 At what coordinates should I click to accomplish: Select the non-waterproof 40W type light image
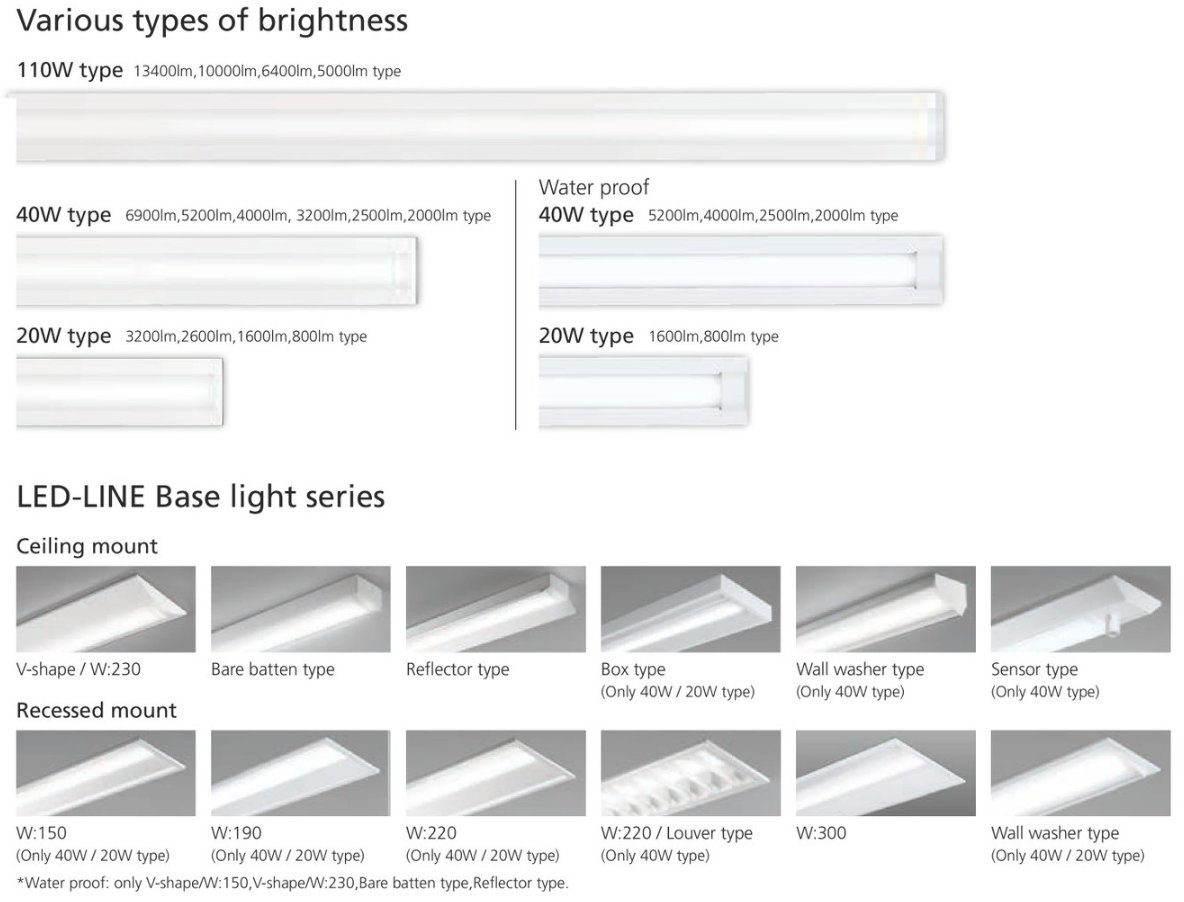tap(216, 271)
